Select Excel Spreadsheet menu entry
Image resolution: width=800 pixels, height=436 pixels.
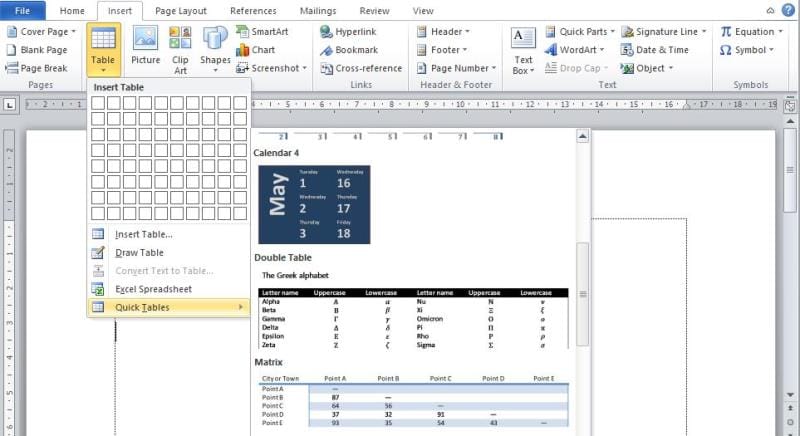(153, 289)
